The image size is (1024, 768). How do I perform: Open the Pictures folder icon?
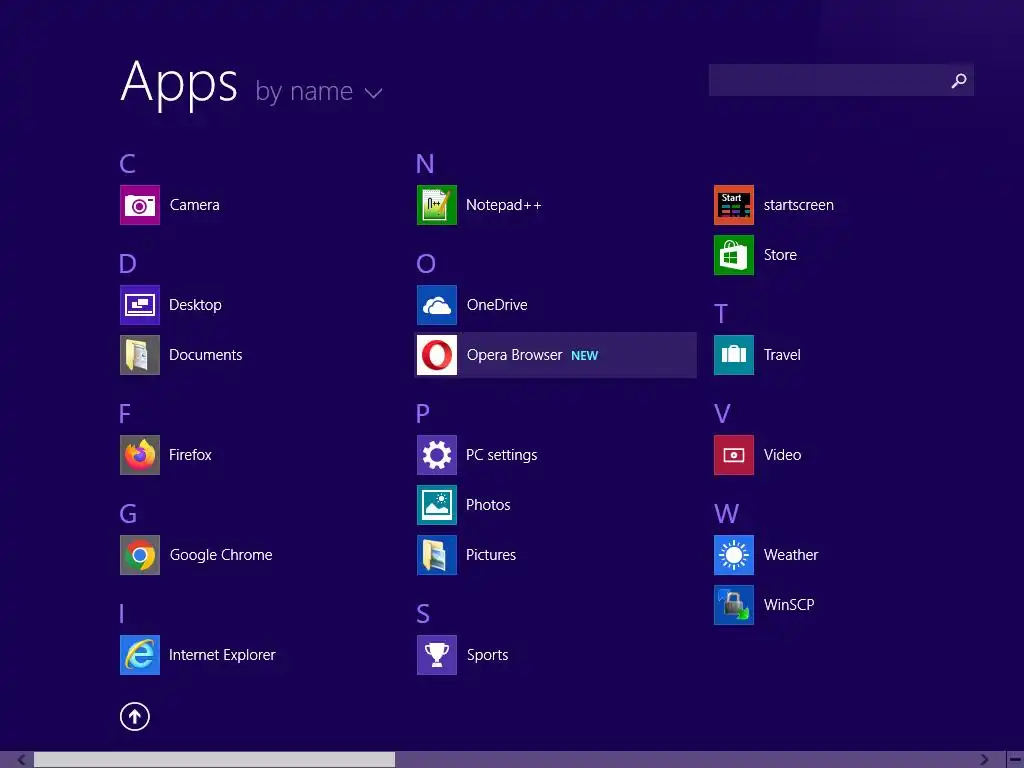437,555
